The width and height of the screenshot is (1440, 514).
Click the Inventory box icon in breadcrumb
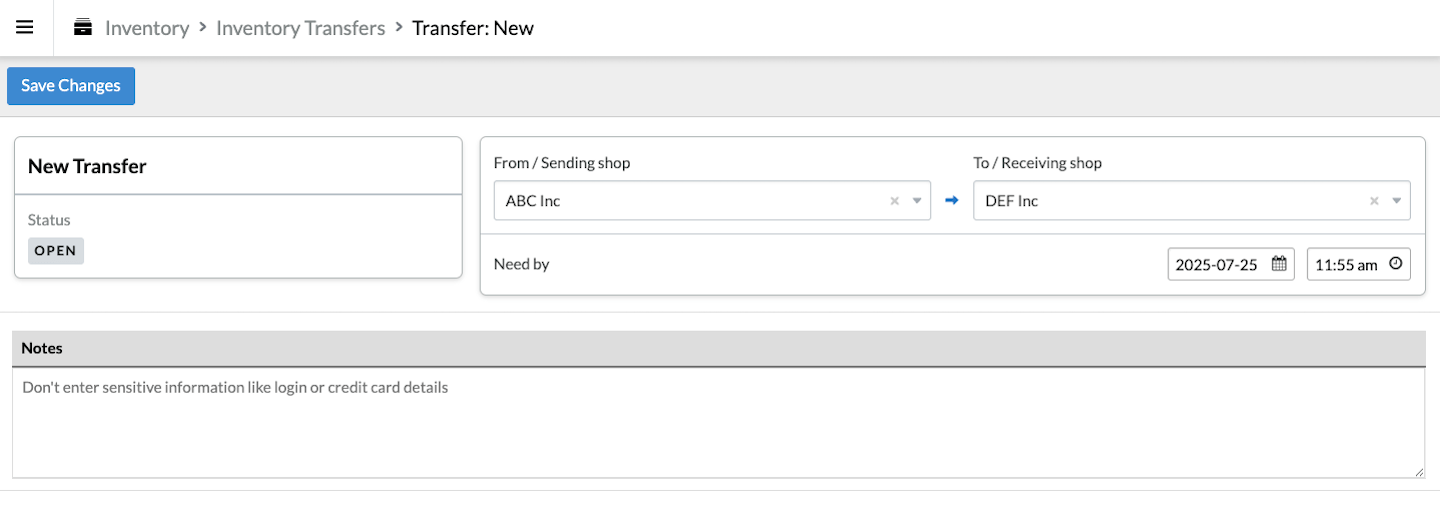pos(83,28)
